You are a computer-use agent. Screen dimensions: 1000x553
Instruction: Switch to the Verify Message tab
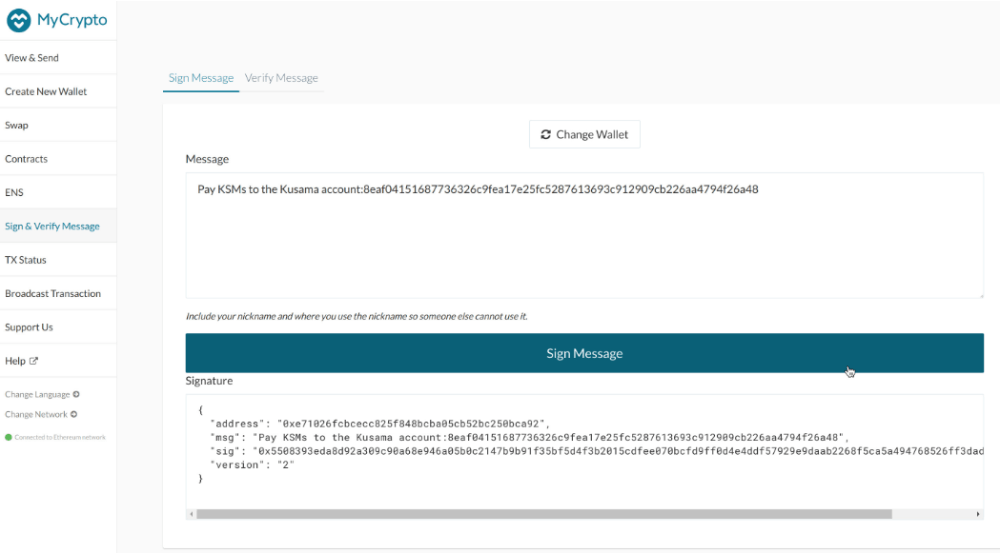click(x=281, y=78)
